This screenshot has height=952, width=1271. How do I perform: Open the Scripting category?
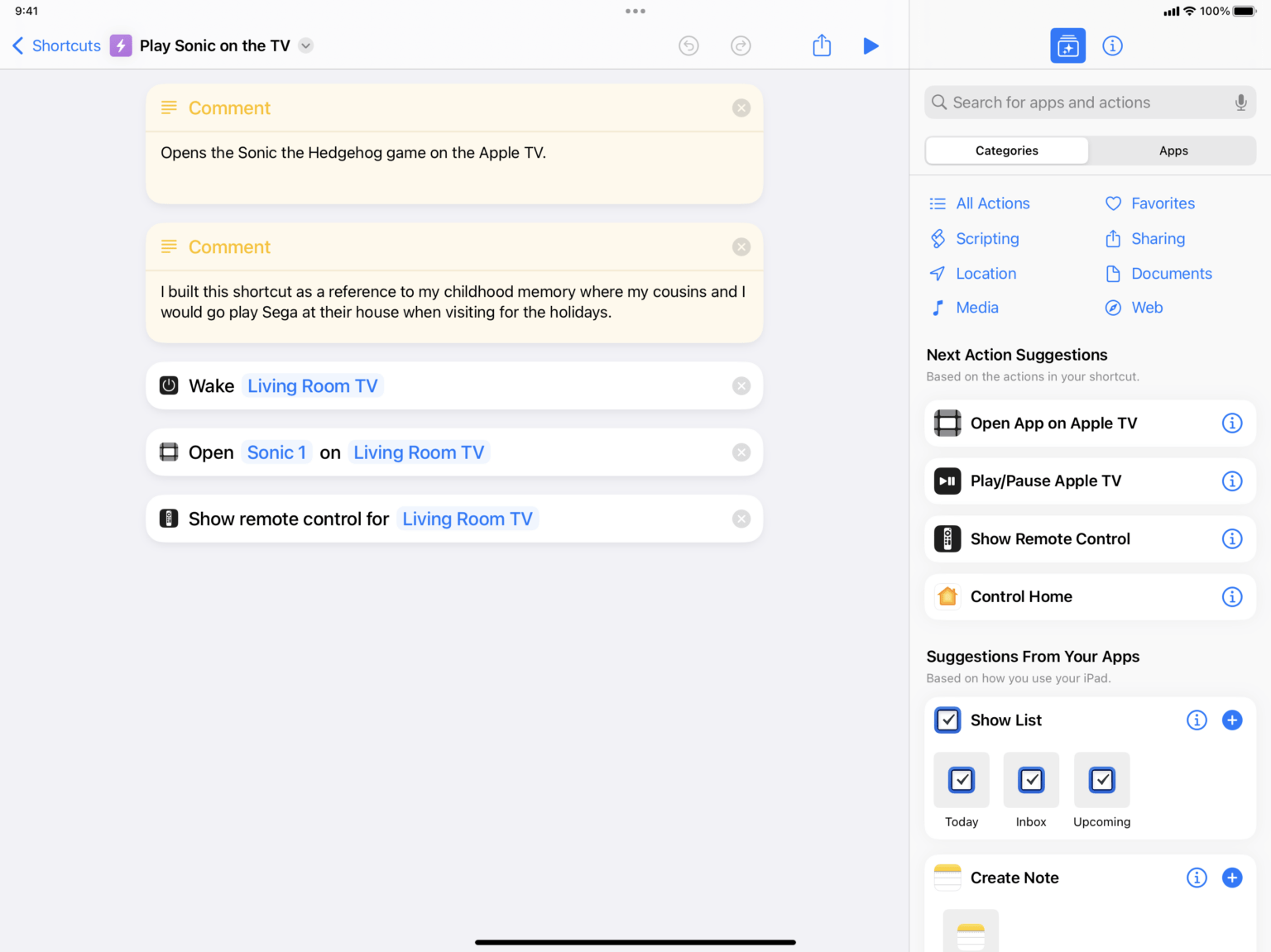986,239
